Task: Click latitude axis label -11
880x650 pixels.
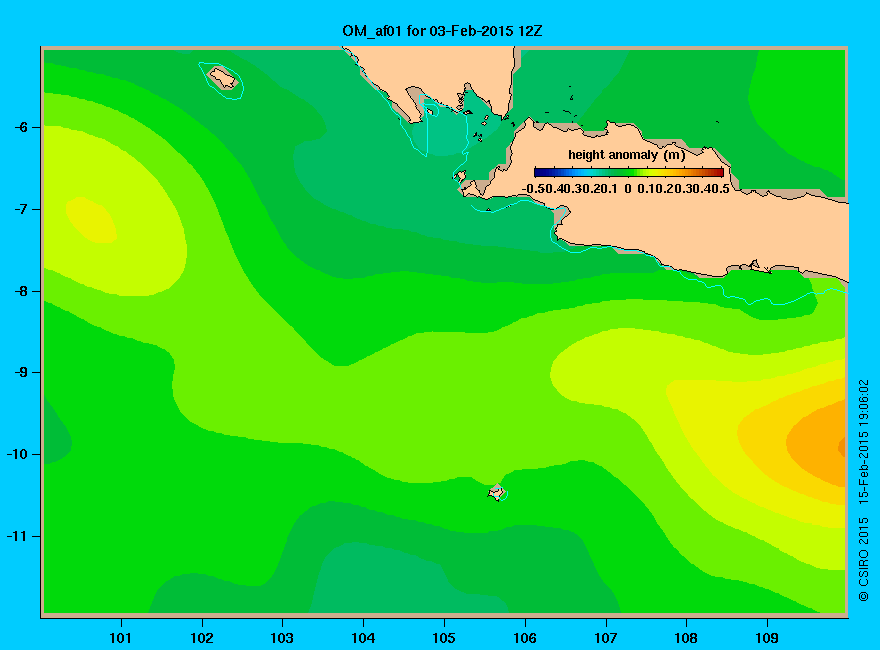Action: (x=17, y=536)
